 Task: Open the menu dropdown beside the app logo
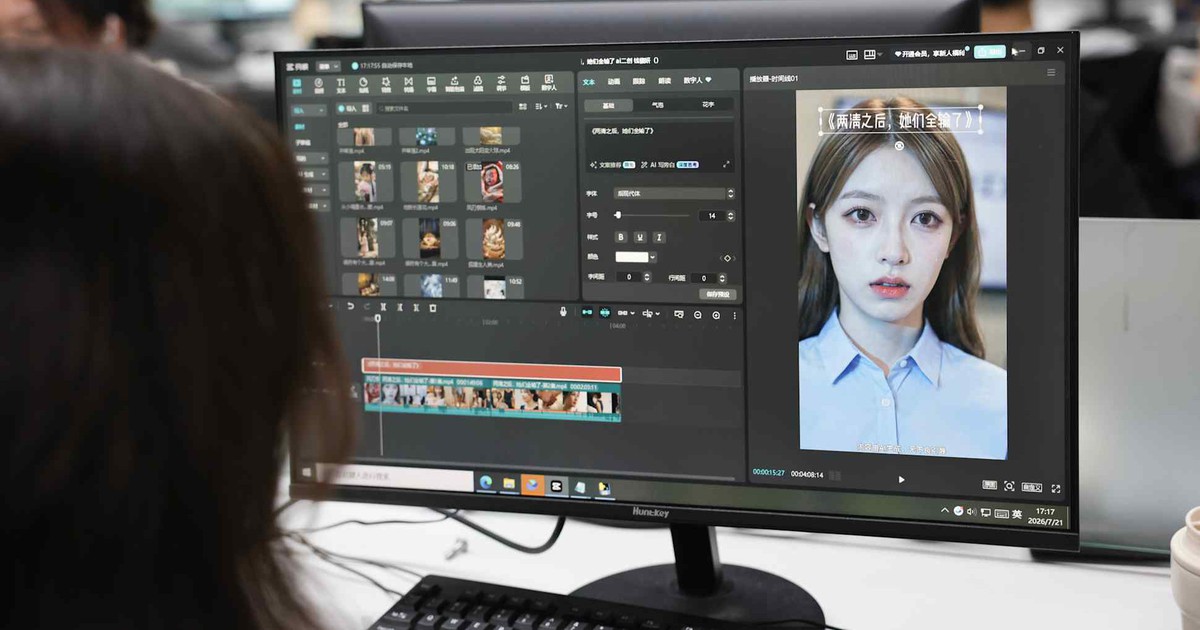pos(326,66)
